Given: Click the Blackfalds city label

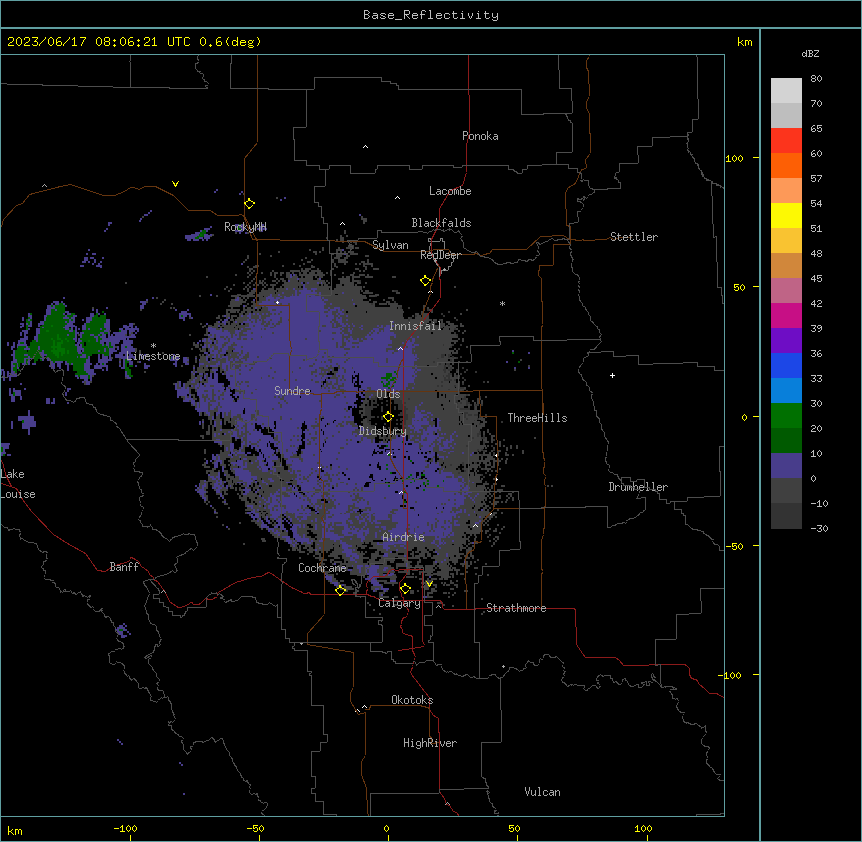Looking at the screenshot, I should click(441, 223).
